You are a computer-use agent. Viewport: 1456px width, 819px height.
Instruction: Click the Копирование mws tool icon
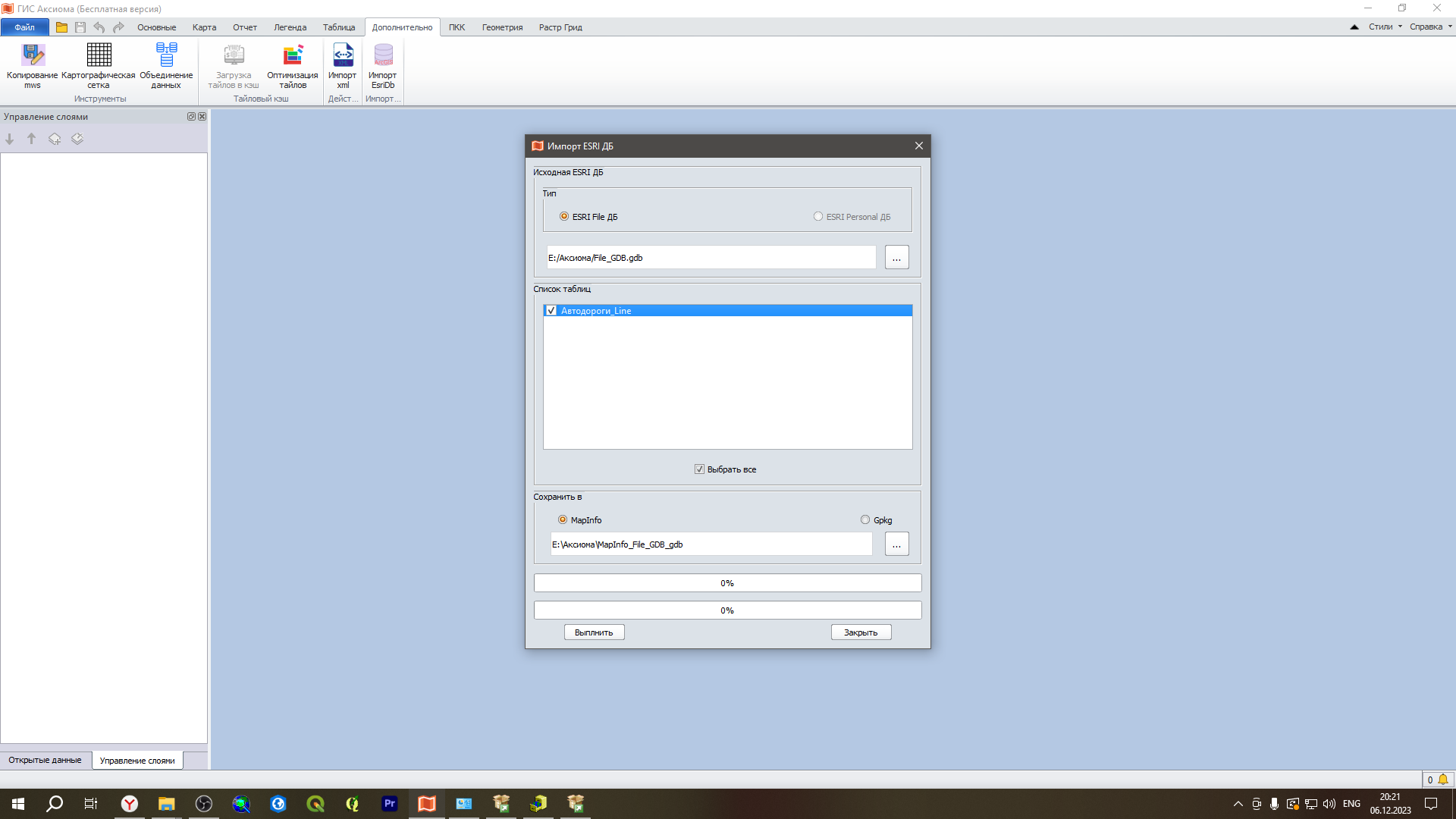tap(33, 55)
